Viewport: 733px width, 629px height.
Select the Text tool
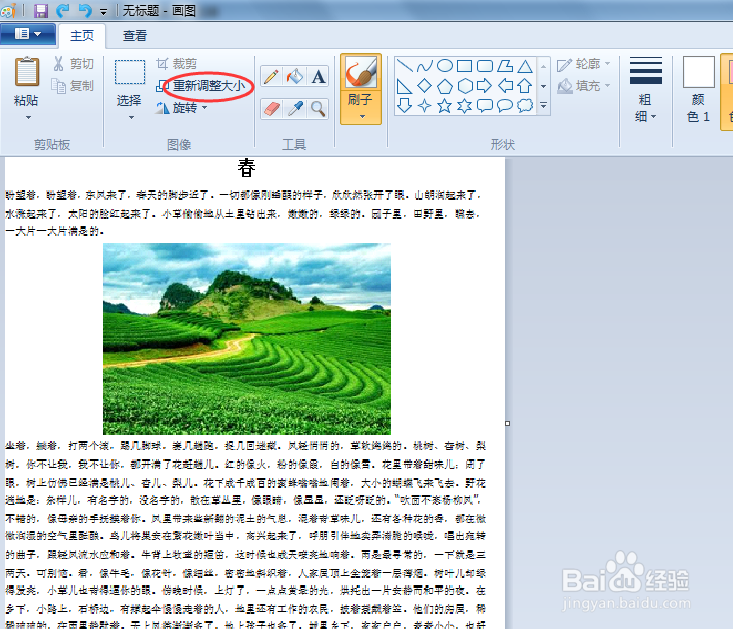318,76
